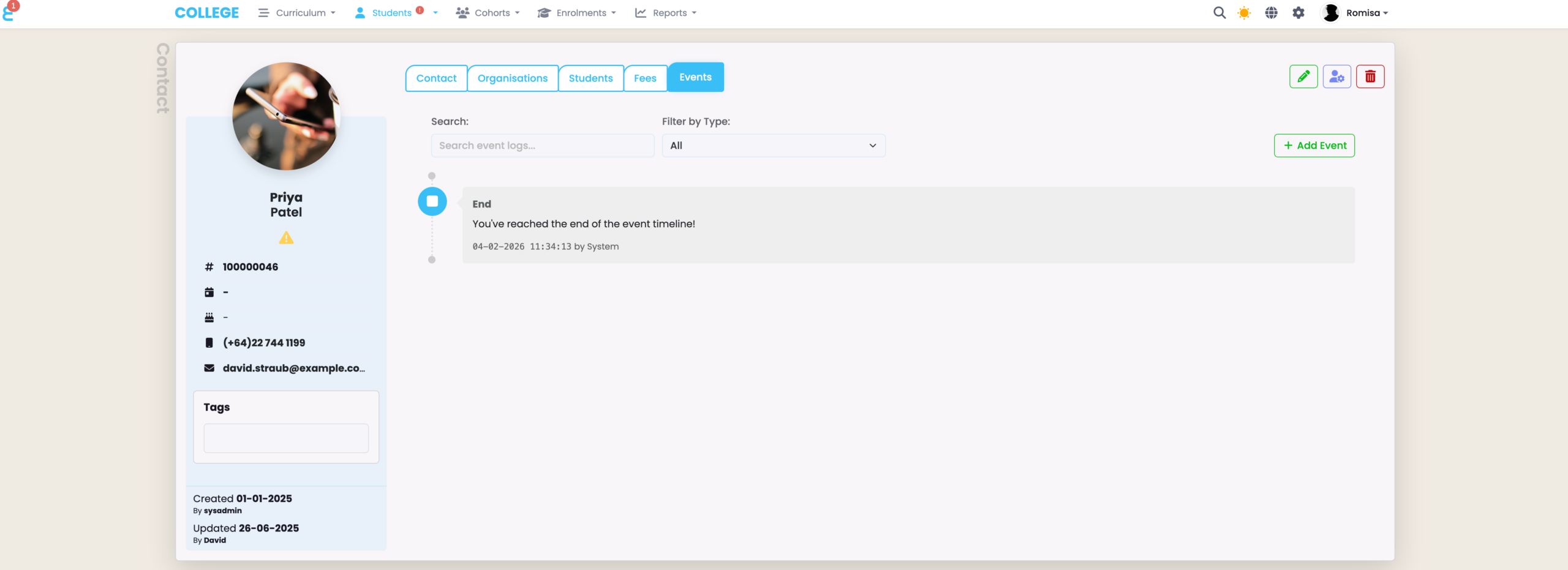Click the app logo with notification badge

pyautogui.click(x=10, y=11)
